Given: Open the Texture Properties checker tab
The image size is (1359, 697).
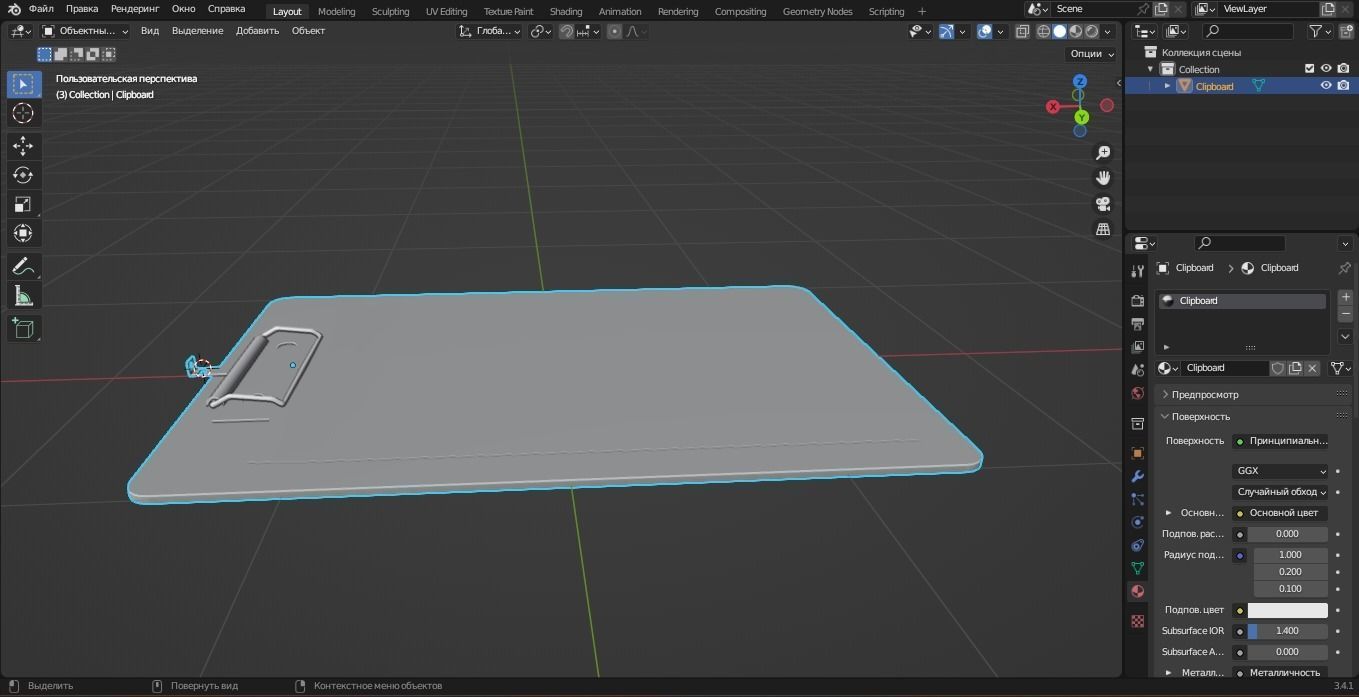Looking at the screenshot, I should (1137, 623).
